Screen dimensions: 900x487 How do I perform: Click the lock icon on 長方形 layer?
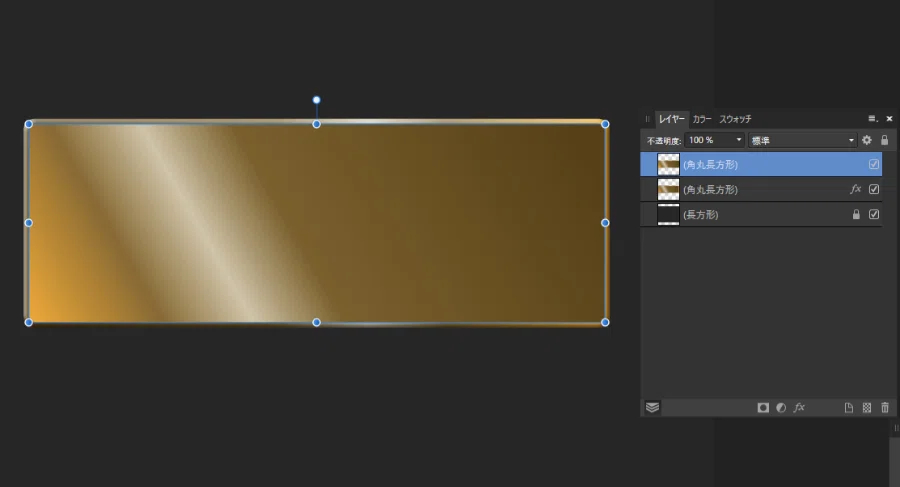point(856,214)
